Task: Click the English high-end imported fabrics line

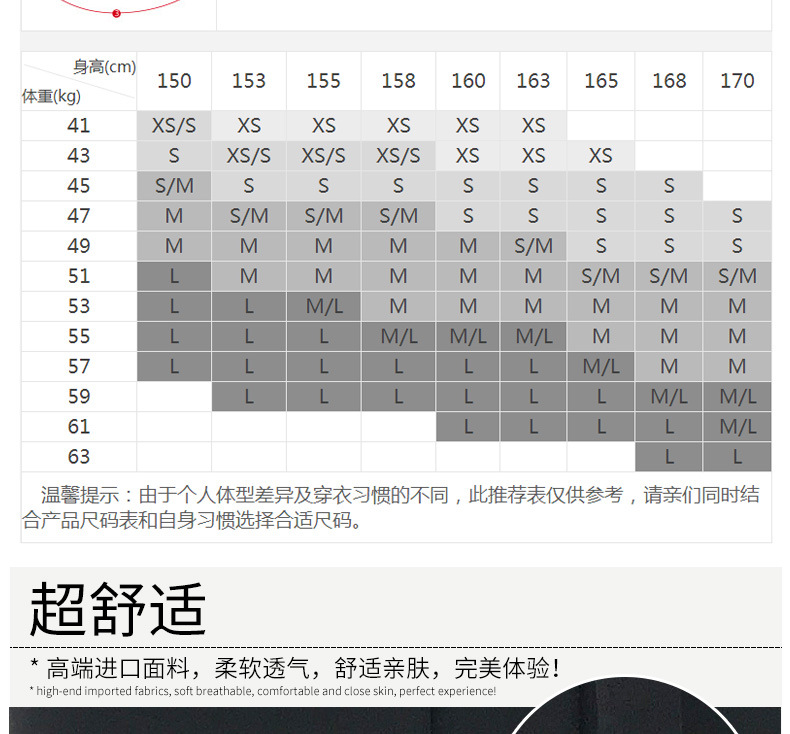Action: [x=262, y=691]
